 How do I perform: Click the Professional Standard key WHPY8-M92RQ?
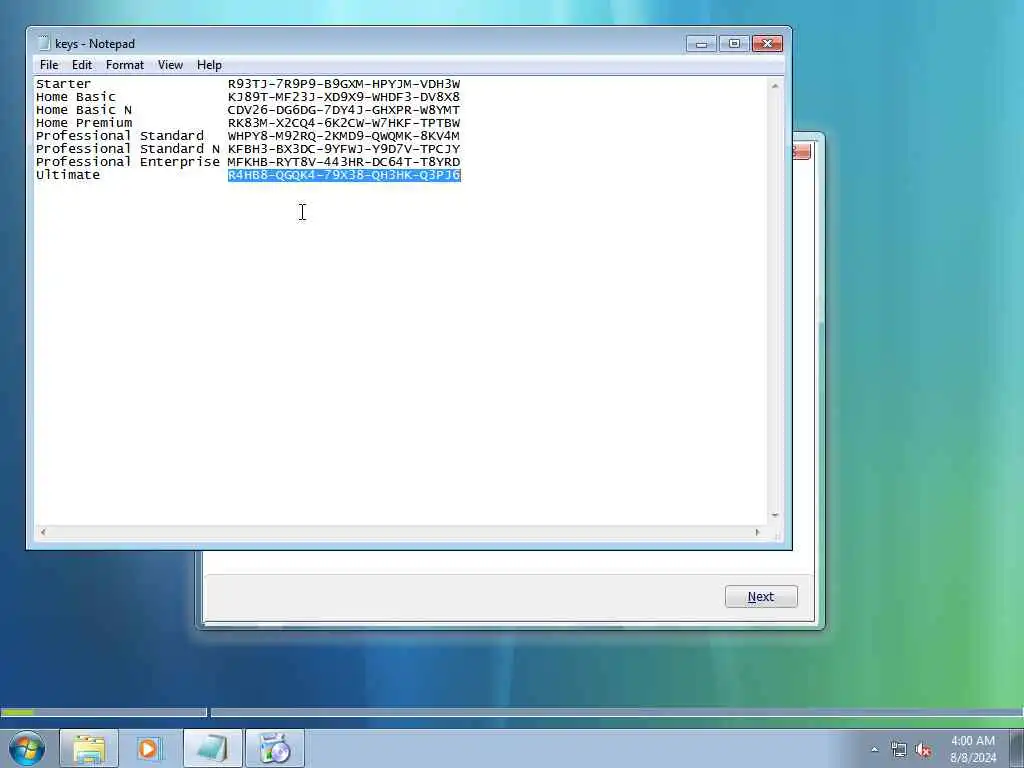pos(344,136)
